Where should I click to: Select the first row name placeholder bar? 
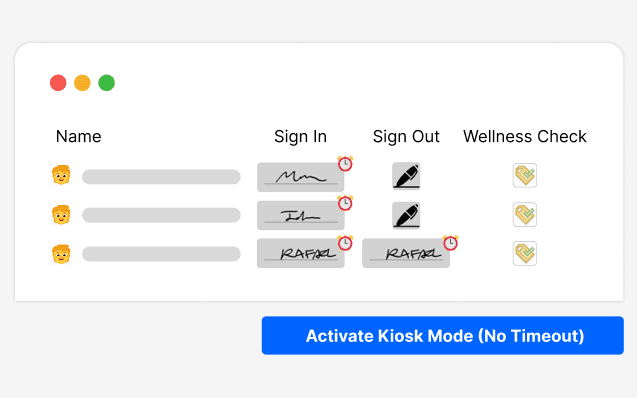(x=161, y=177)
